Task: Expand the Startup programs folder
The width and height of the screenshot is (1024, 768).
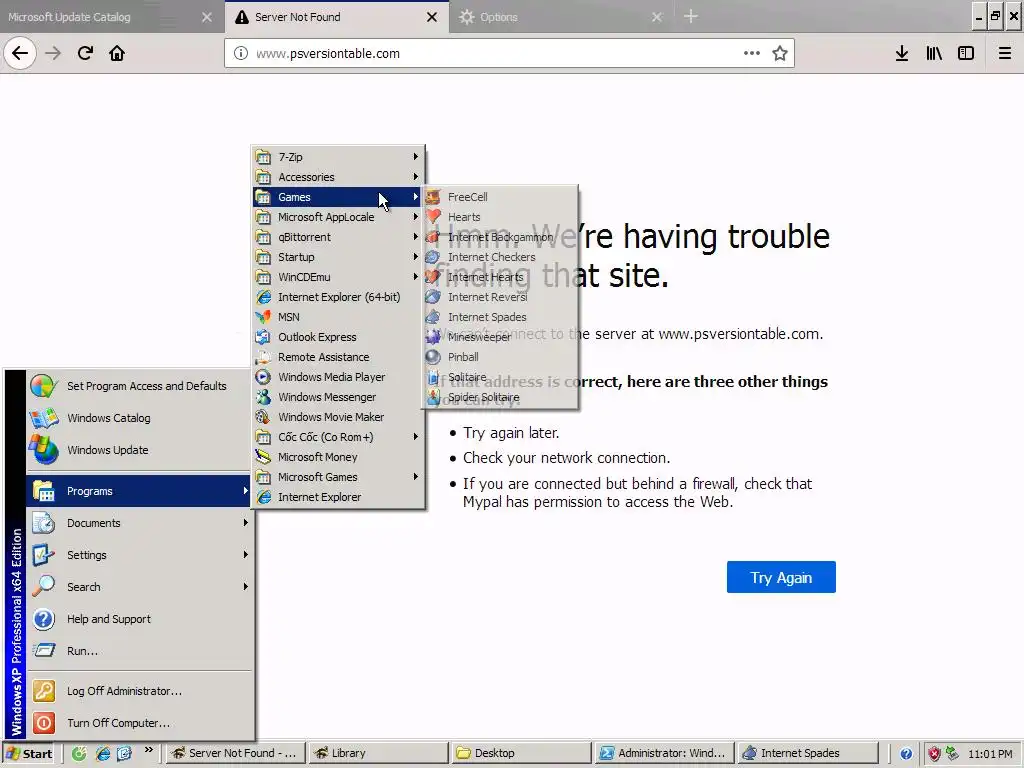Action: (x=338, y=257)
